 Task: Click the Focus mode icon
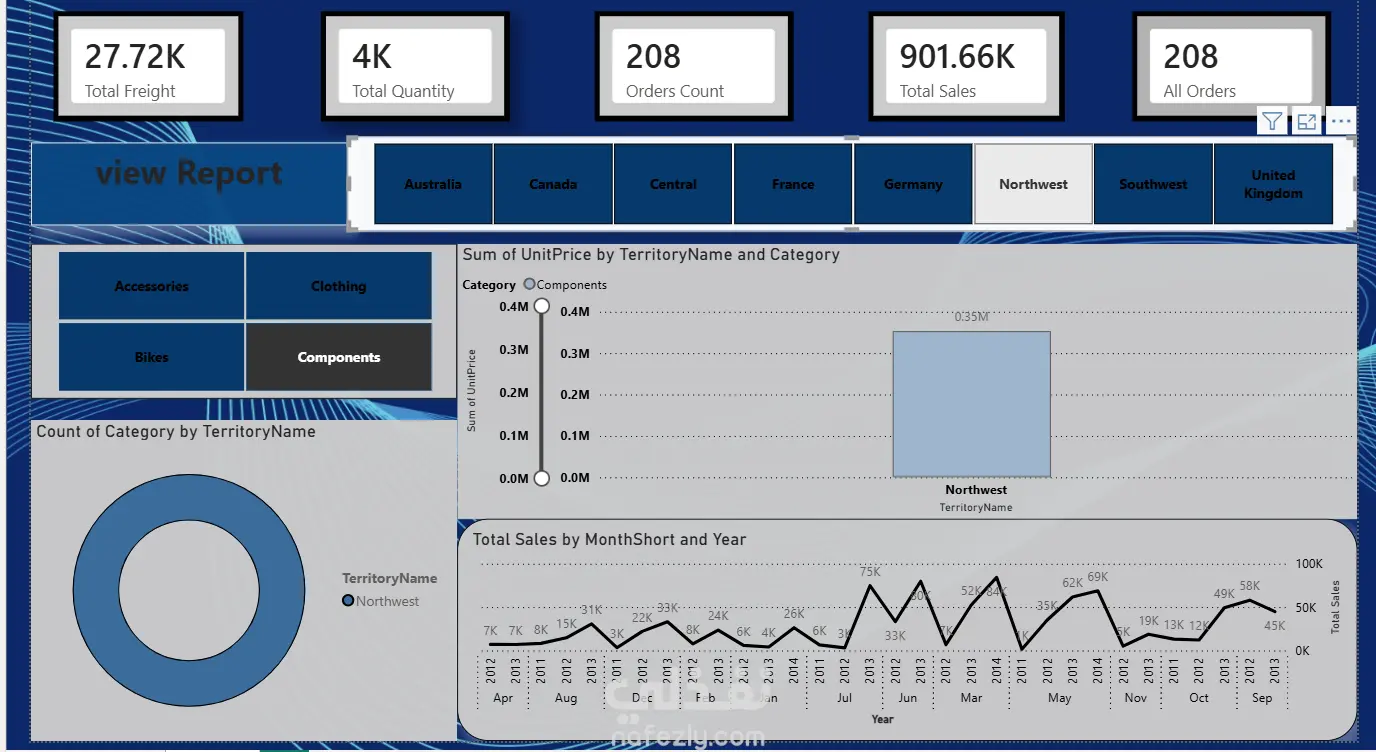[x=1306, y=121]
